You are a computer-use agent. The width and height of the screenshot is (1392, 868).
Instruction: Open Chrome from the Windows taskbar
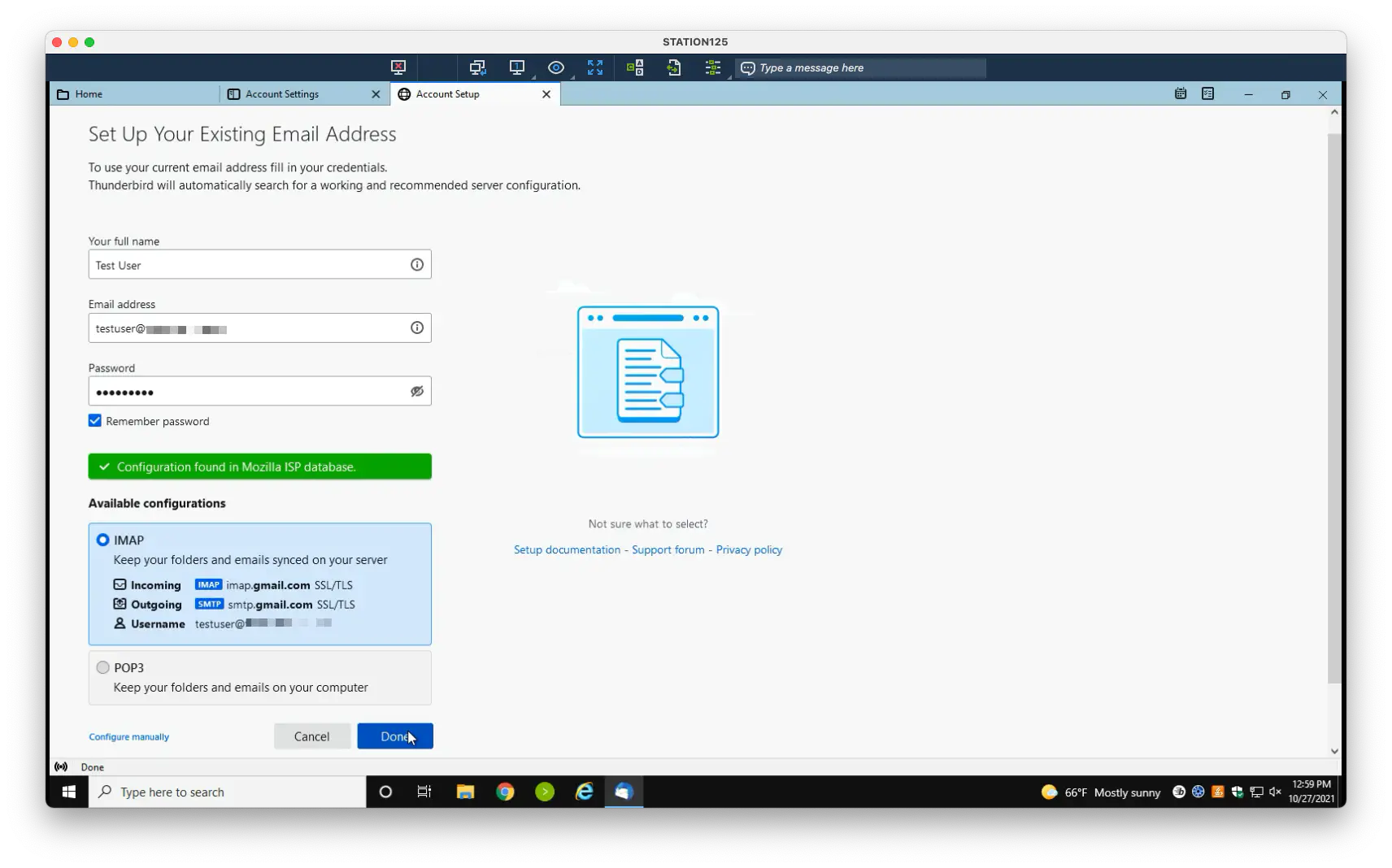506,792
